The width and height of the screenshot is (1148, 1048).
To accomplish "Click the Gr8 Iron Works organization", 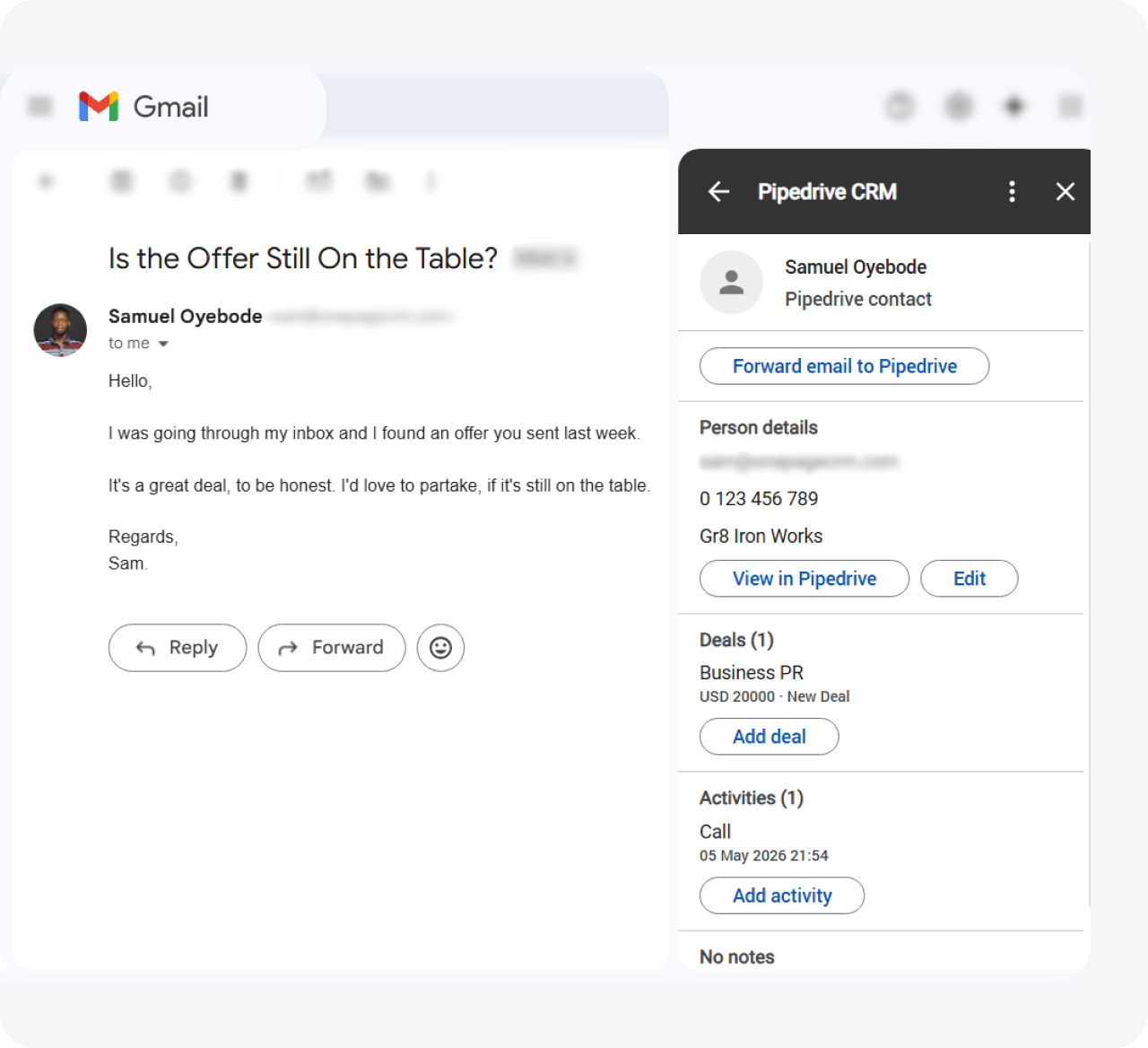I will click(x=761, y=537).
